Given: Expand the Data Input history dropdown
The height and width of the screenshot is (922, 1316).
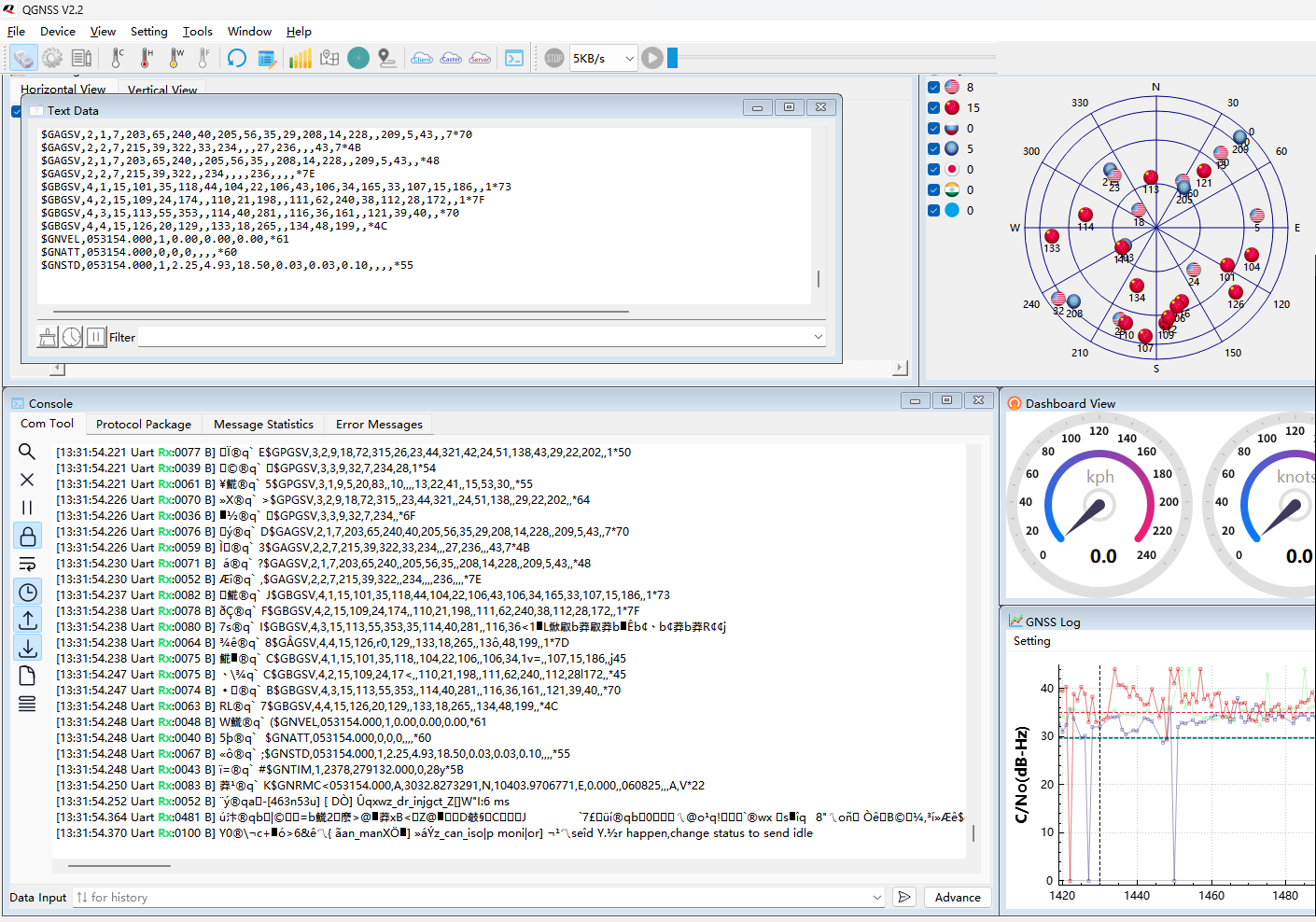Looking at the screenshot, I should click(x=876, y=898).
